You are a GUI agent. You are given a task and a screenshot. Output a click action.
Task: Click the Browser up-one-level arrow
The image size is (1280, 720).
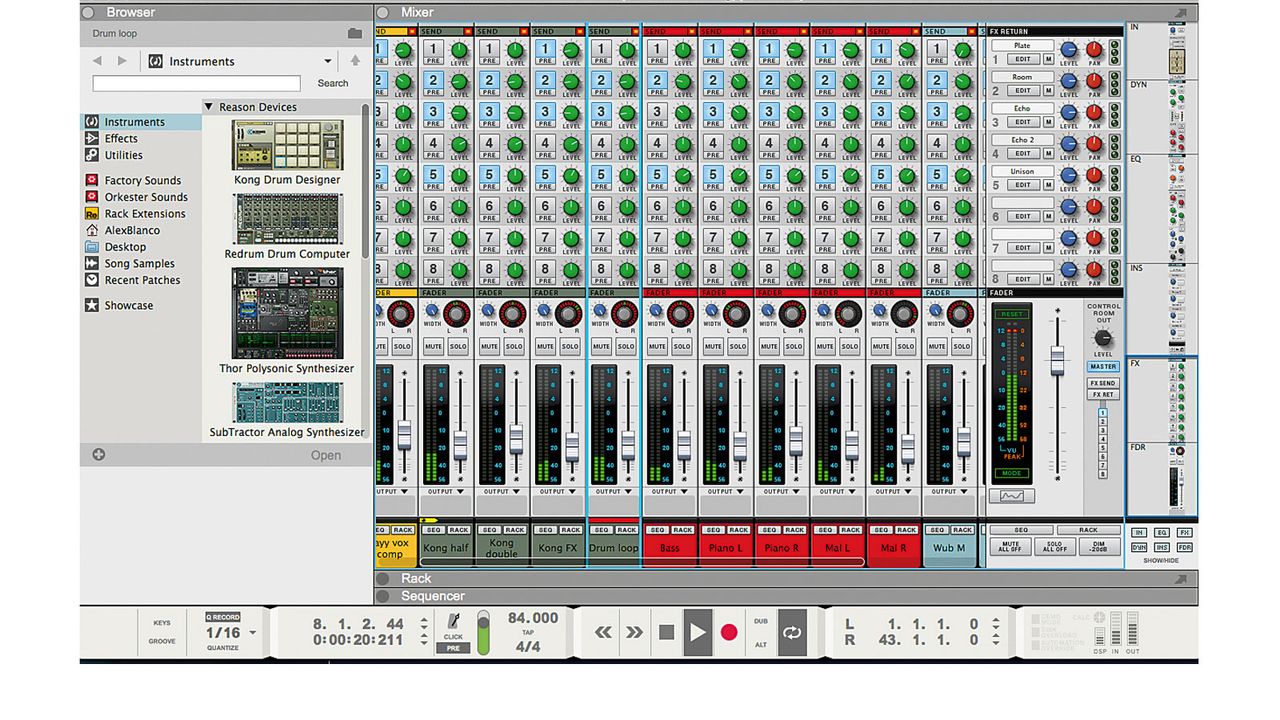(x=355, y=61)
